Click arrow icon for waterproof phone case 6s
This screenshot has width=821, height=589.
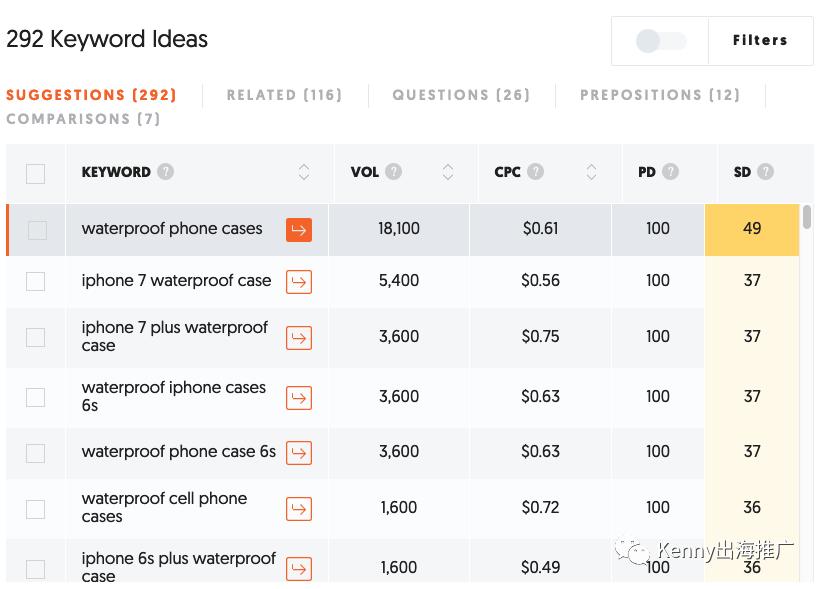[299, 453]
